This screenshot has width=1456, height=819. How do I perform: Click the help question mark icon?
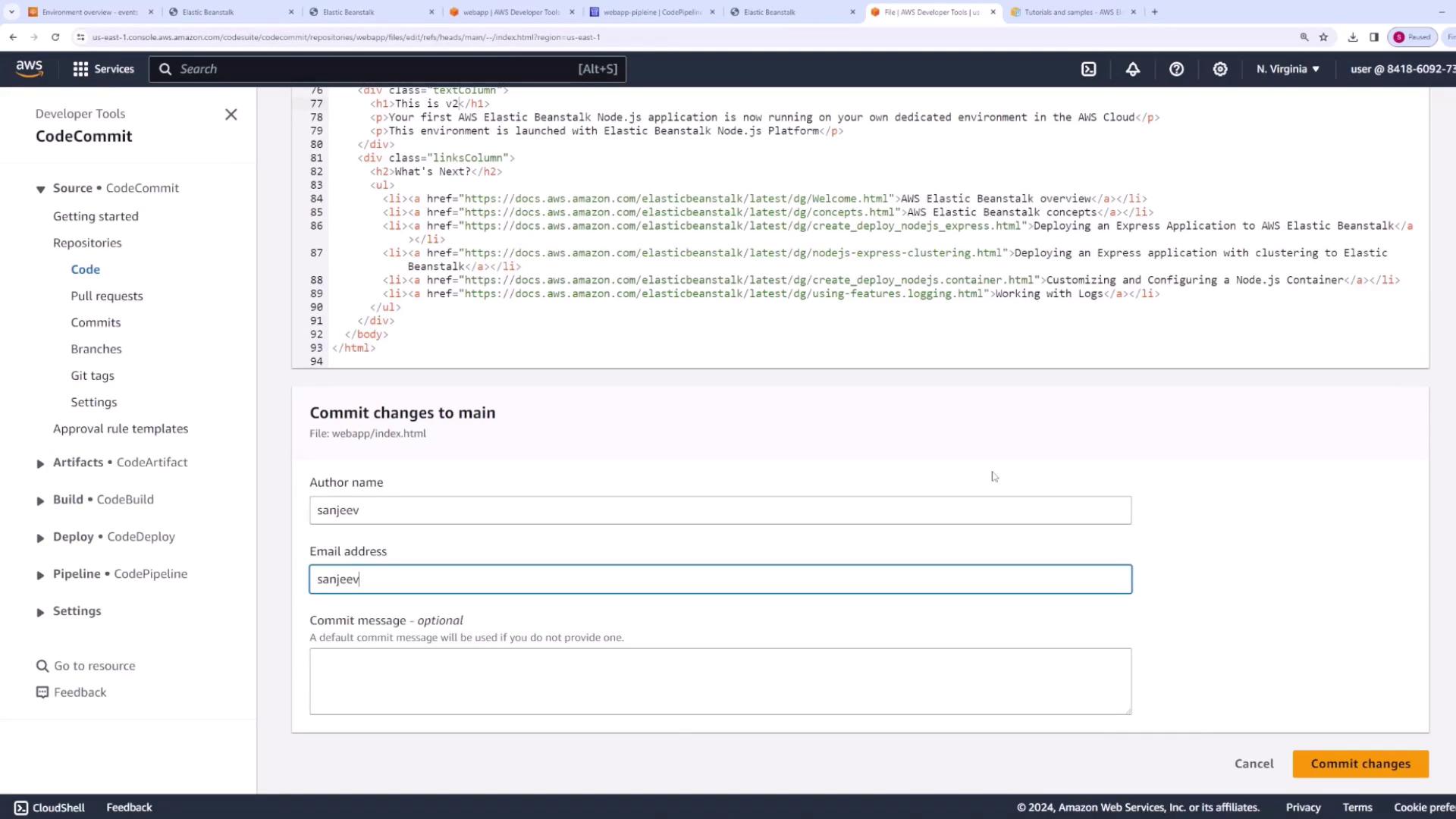1176,69
